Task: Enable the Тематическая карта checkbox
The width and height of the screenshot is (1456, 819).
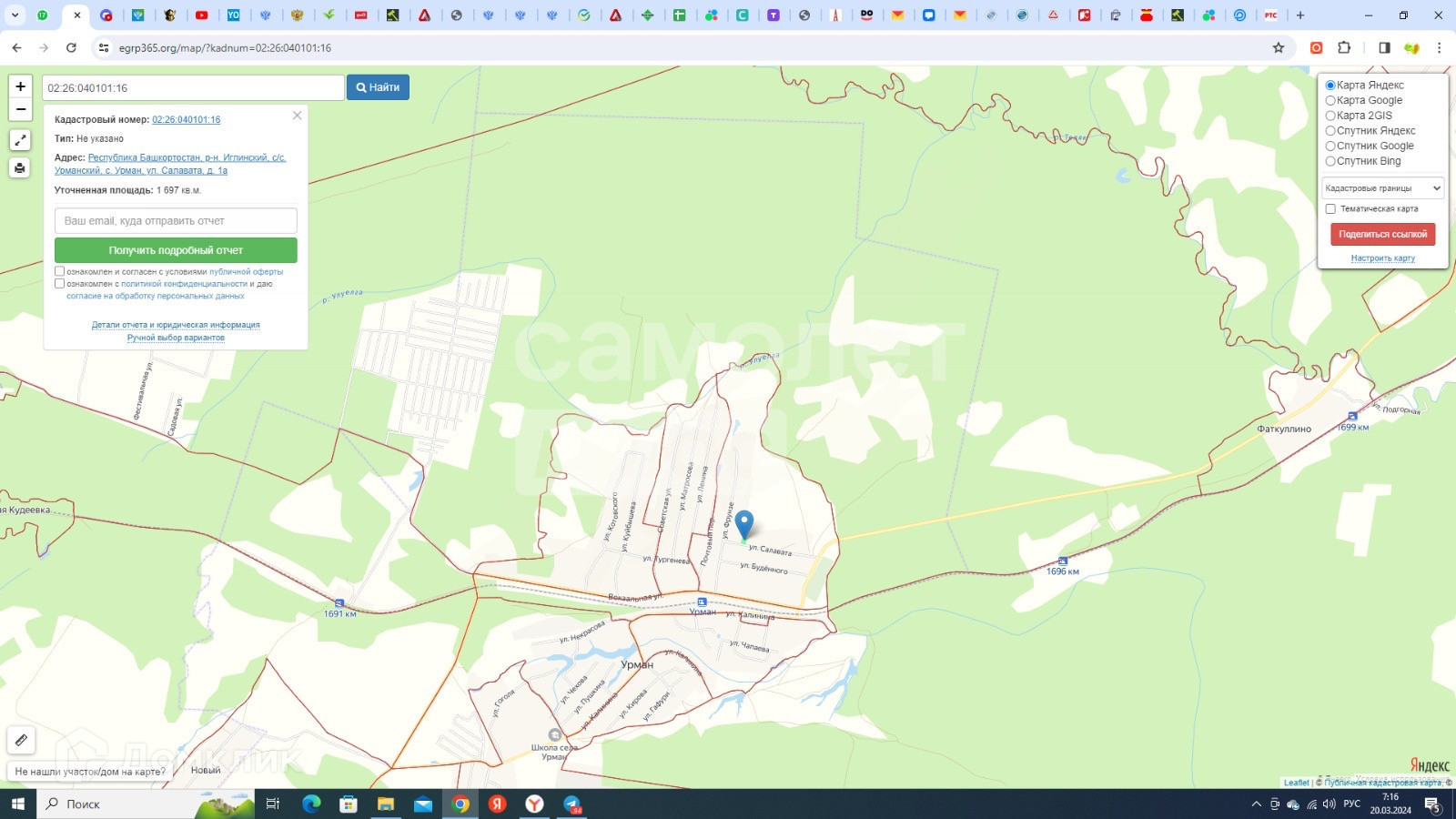Action: point(1330,209)
